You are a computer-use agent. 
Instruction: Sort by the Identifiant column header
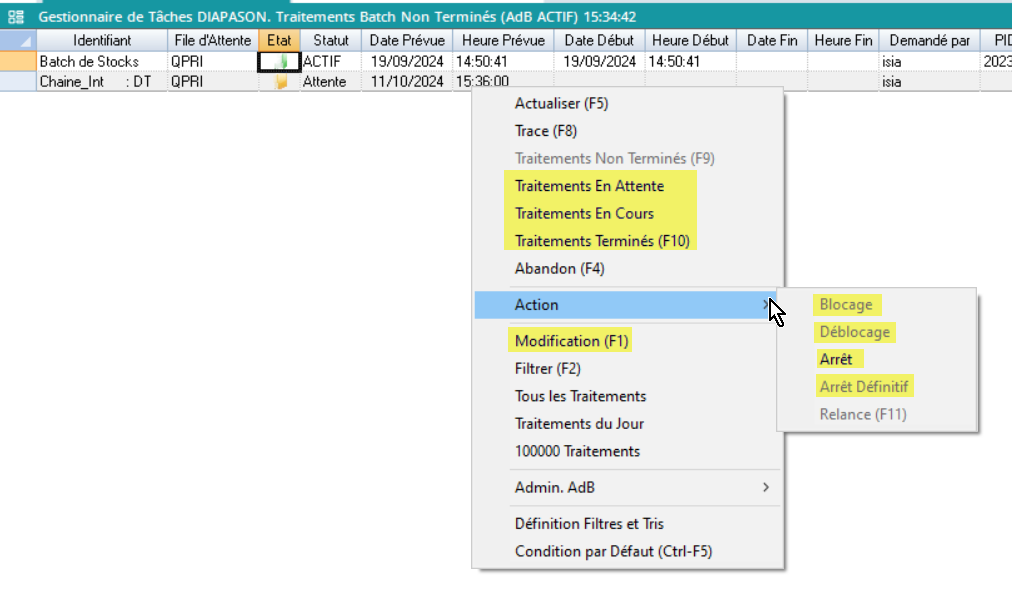click(x=102, y=41)
